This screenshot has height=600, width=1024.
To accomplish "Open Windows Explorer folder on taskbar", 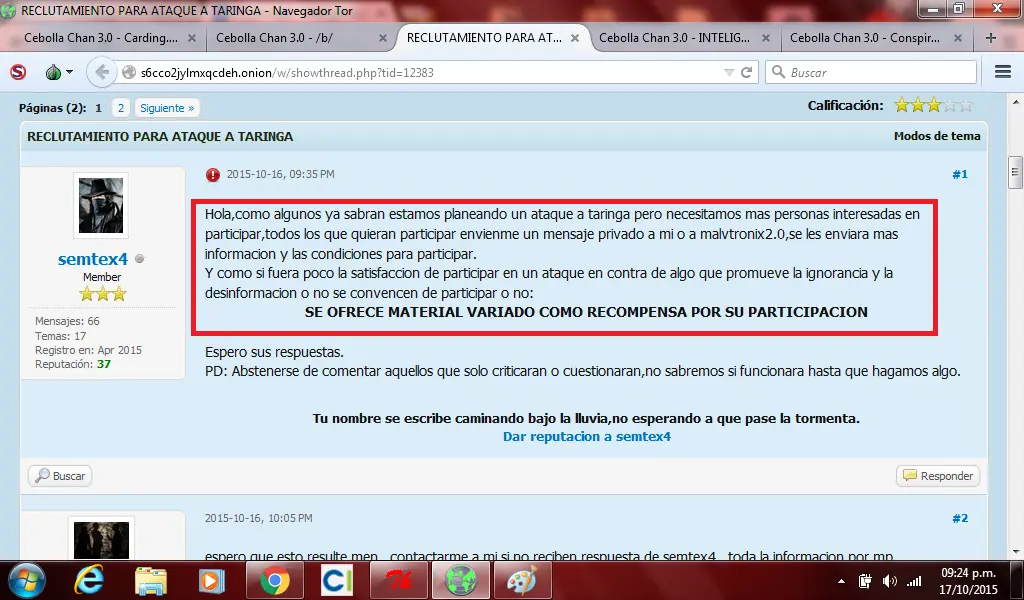I will tap(150, 581).
